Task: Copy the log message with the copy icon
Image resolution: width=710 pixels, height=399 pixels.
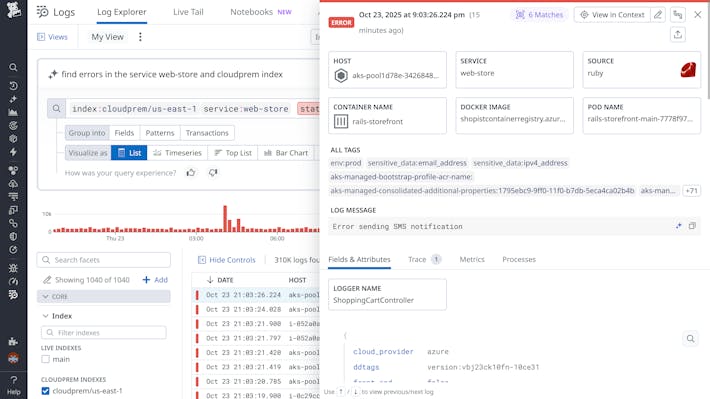Action: (x=692, y=226)
